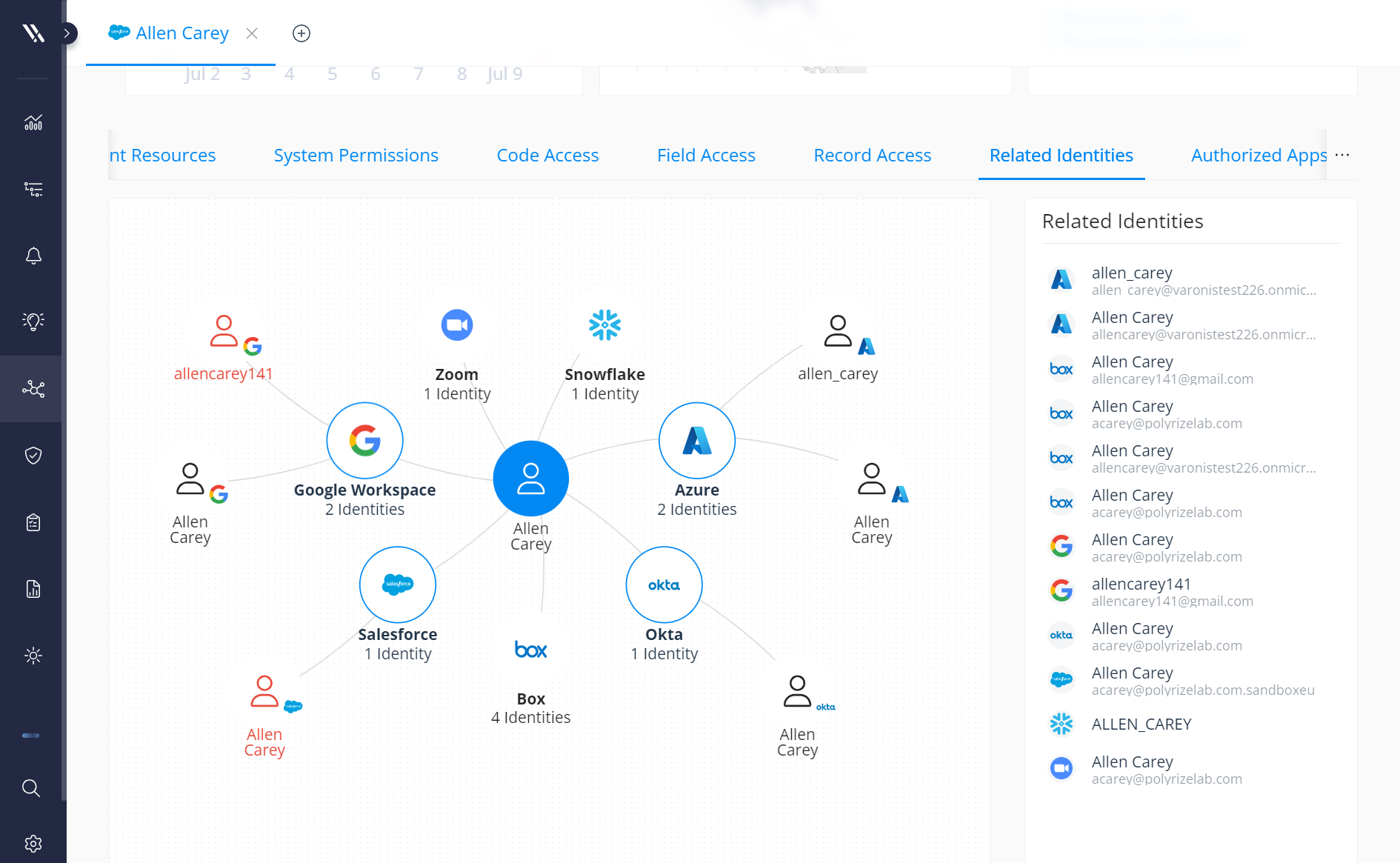The height and width of the screenshot is (863, 1400).
Task: Click the Okta node in the graph
Action: [x=664, y=585]
